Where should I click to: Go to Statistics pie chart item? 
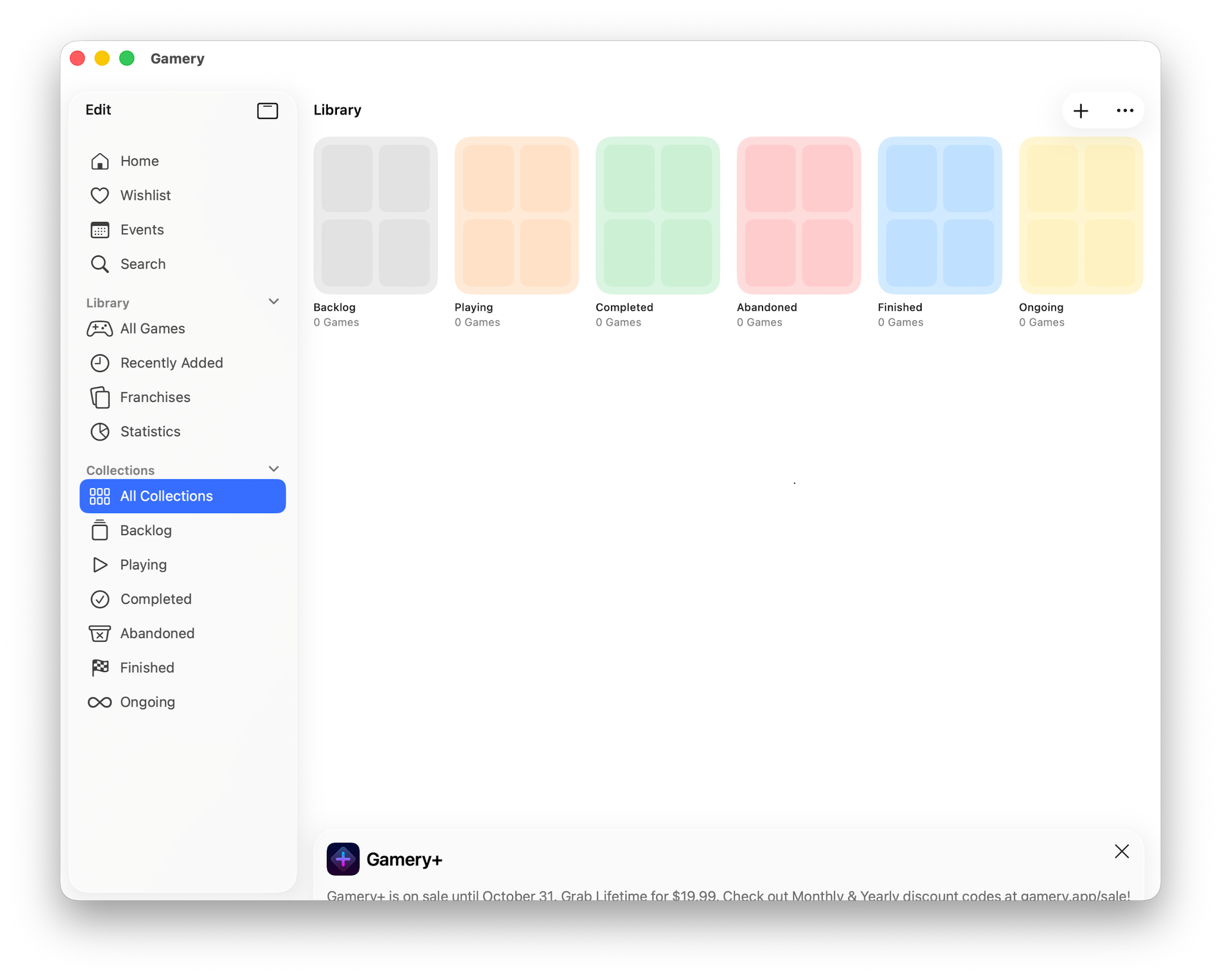click(x=150, y=431)
